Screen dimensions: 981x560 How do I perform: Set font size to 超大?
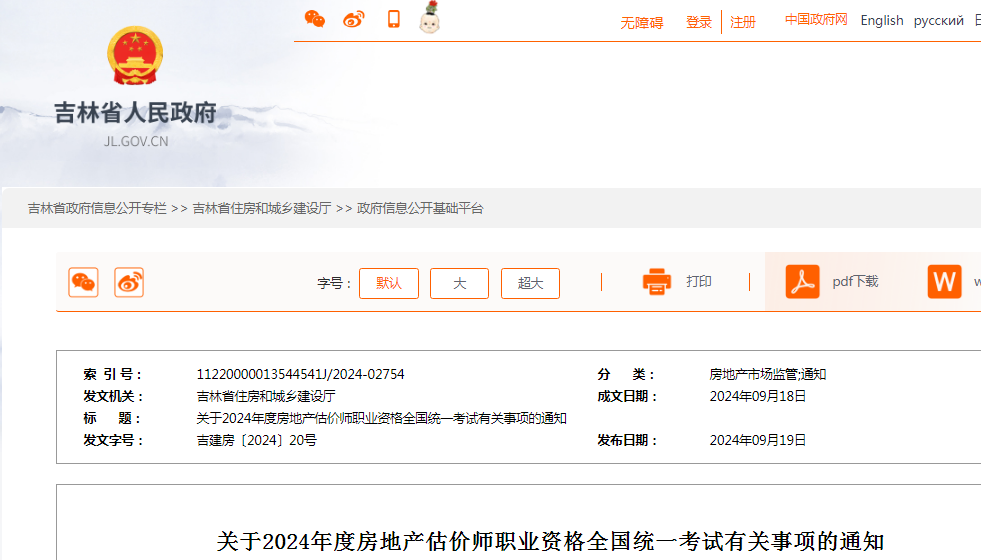point(530,283)
